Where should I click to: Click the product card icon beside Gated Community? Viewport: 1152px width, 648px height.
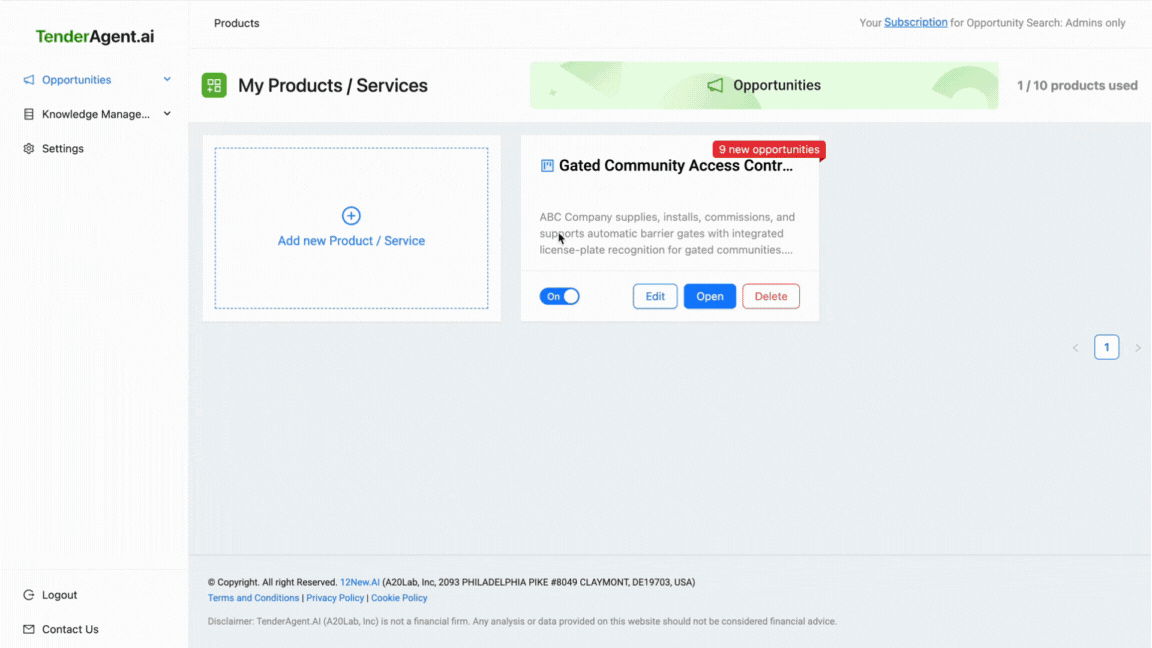point(547,166)
